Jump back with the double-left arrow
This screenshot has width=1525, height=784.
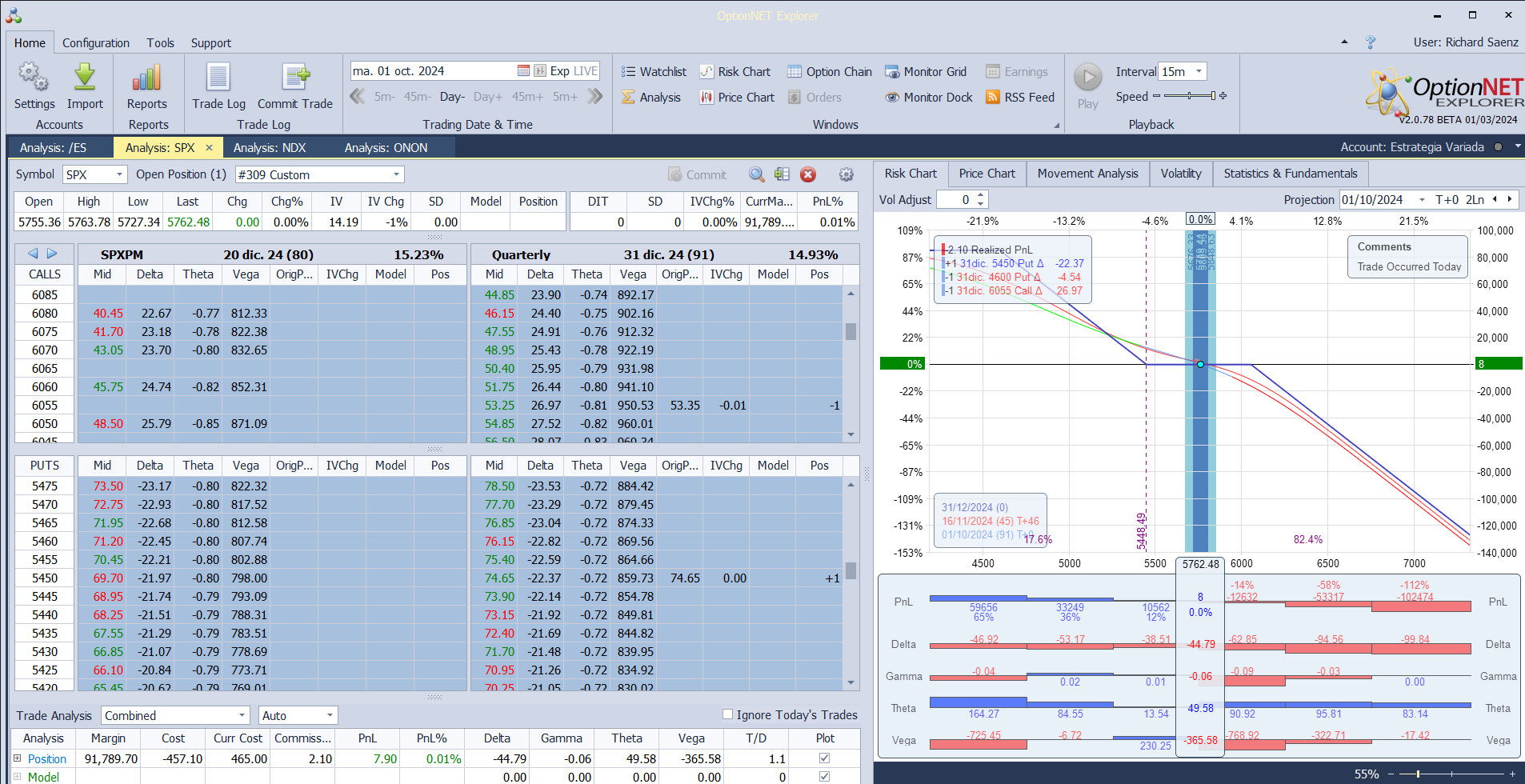tap(358, 97)
